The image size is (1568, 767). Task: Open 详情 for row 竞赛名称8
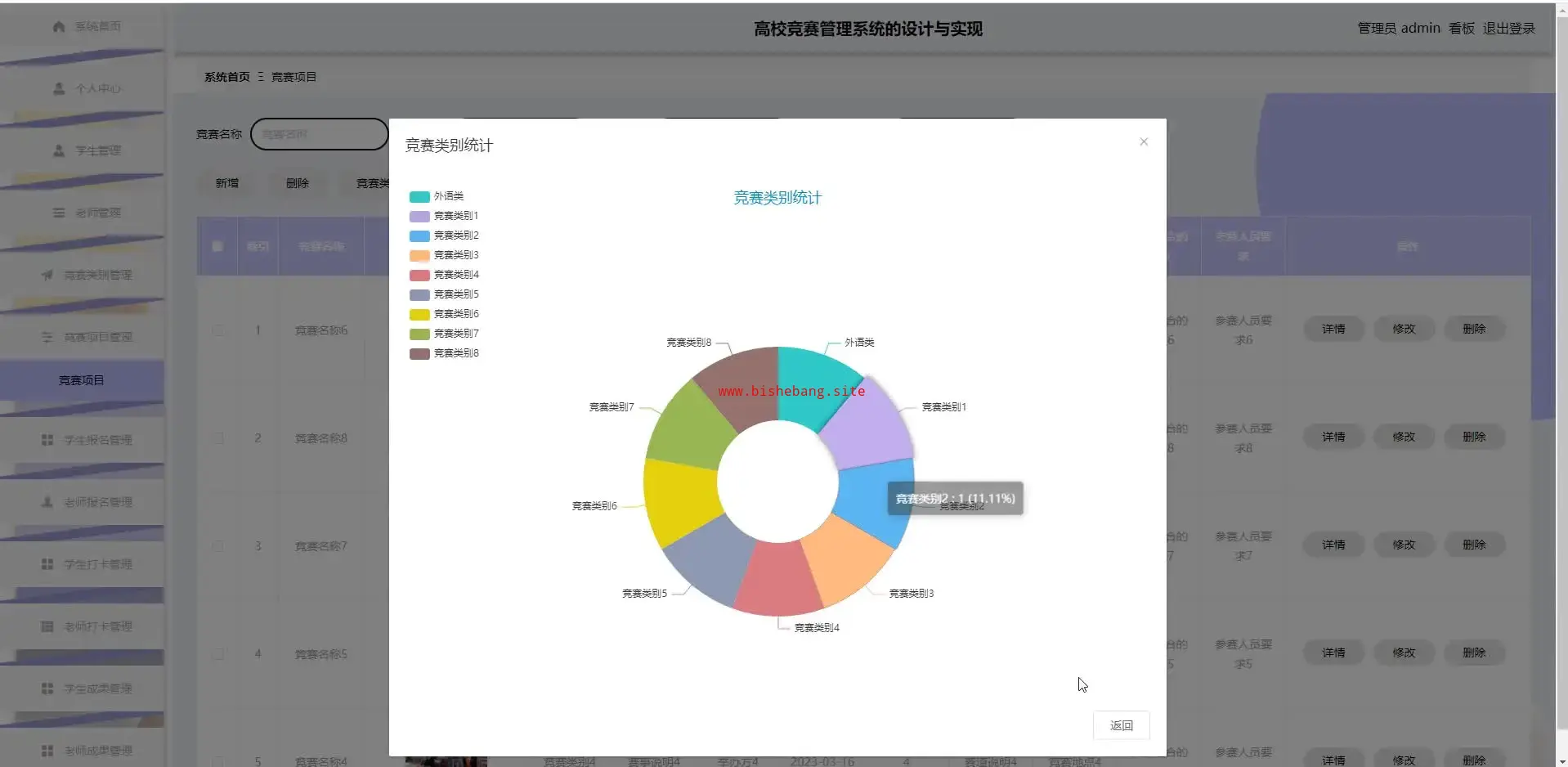coord(1333,437)
